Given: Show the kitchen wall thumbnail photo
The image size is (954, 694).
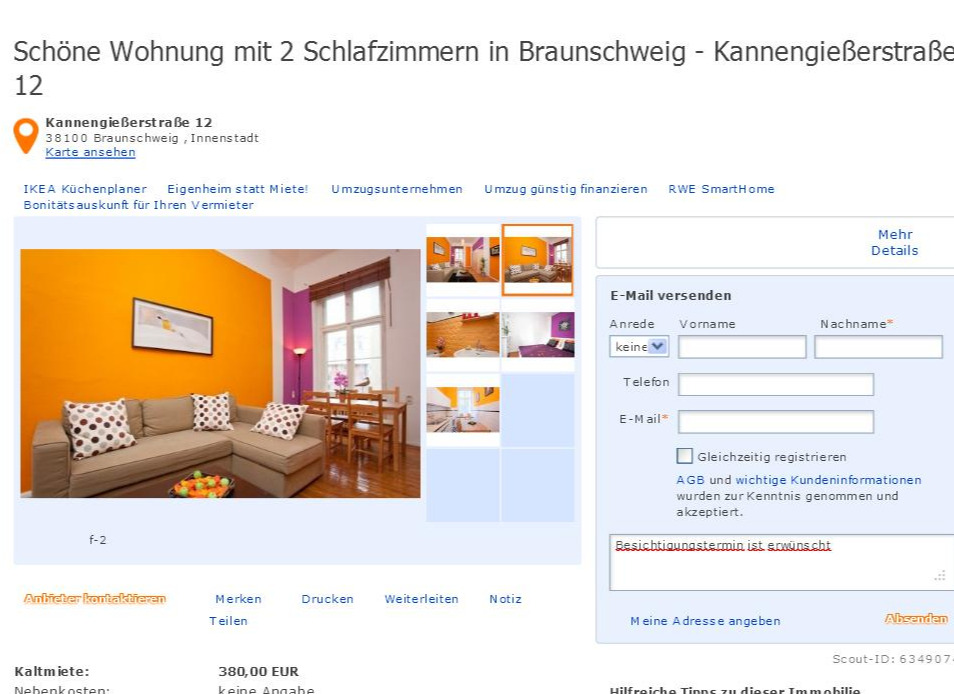Looking at the screenshot, I should point(462,335).
